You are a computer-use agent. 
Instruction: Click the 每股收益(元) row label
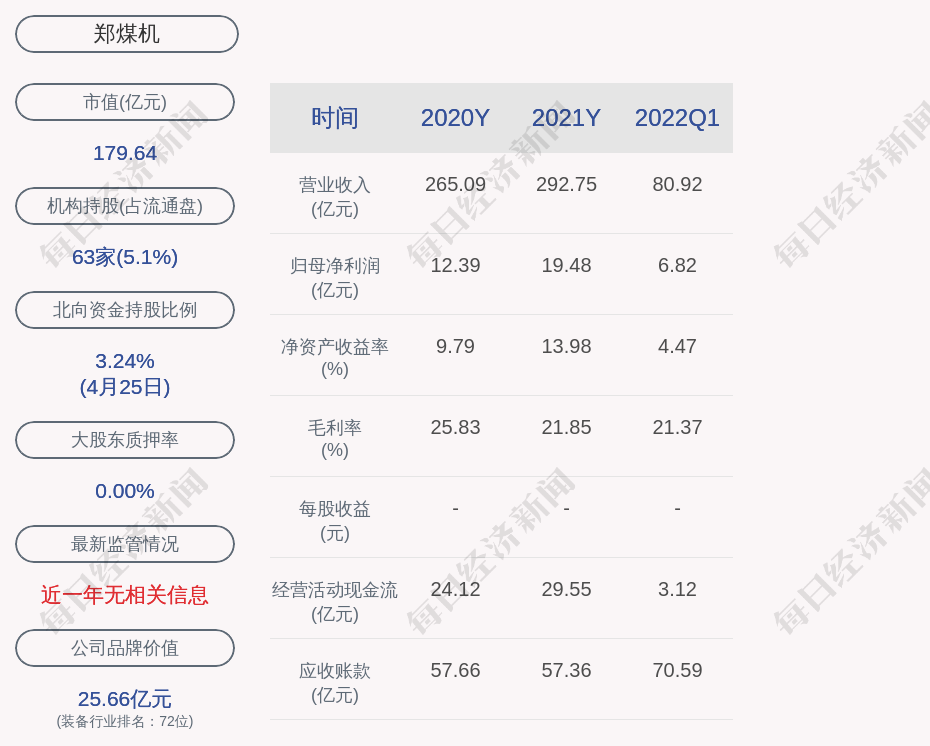[335, 521]
